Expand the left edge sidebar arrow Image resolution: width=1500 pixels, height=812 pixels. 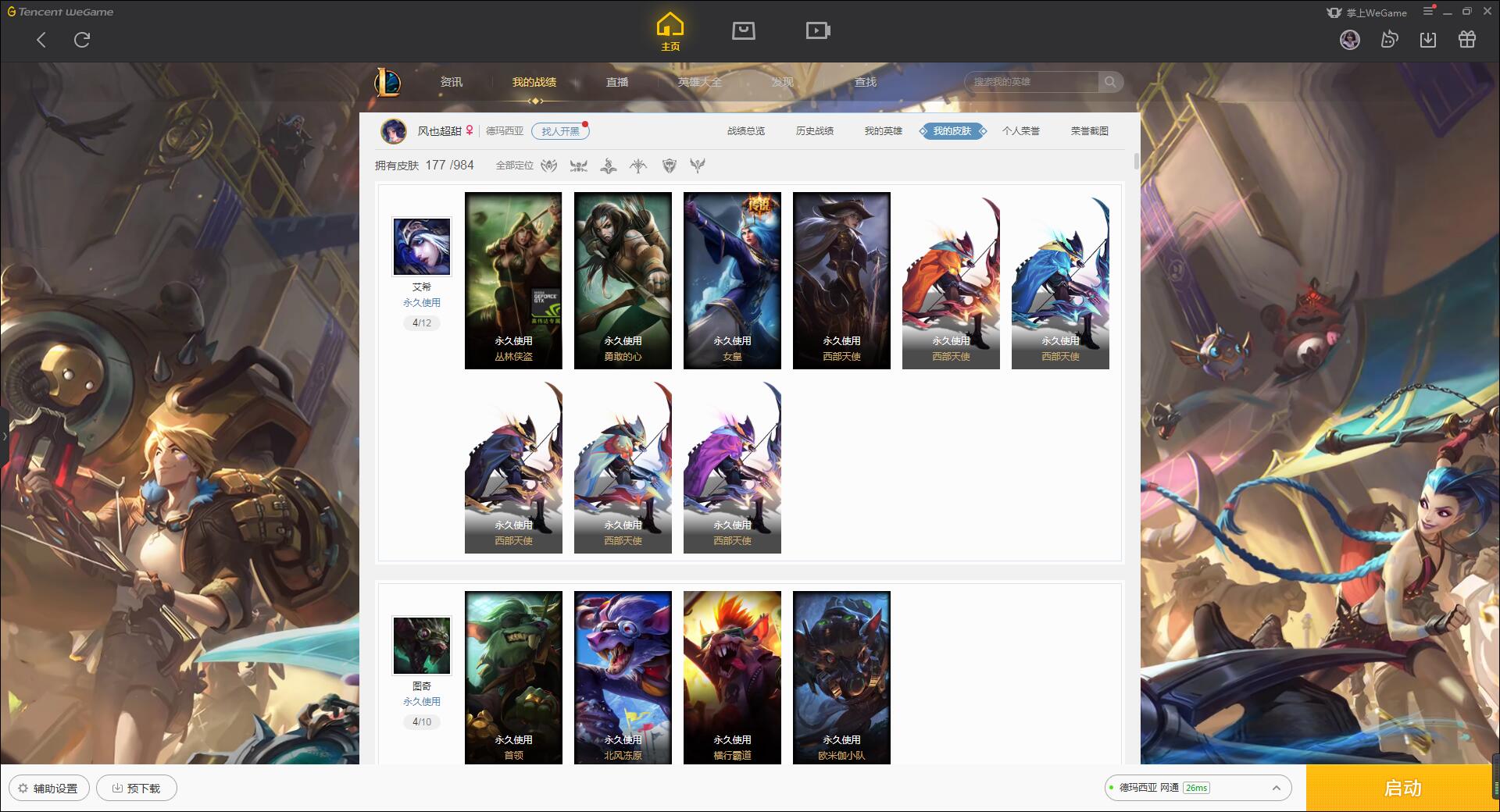[4, 436]
